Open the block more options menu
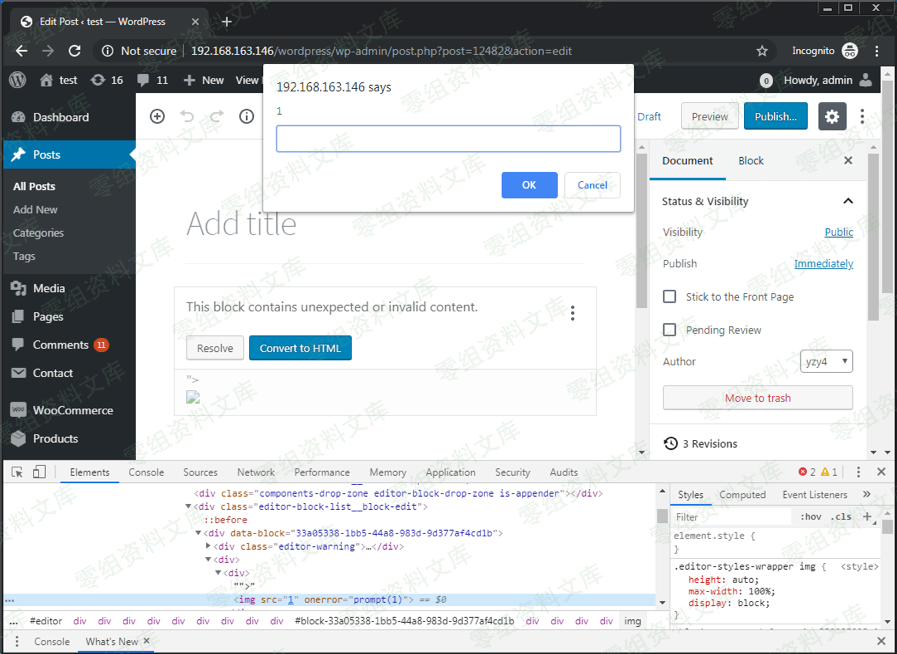Screen dimensions: 897x654 (x=572, y=313)
